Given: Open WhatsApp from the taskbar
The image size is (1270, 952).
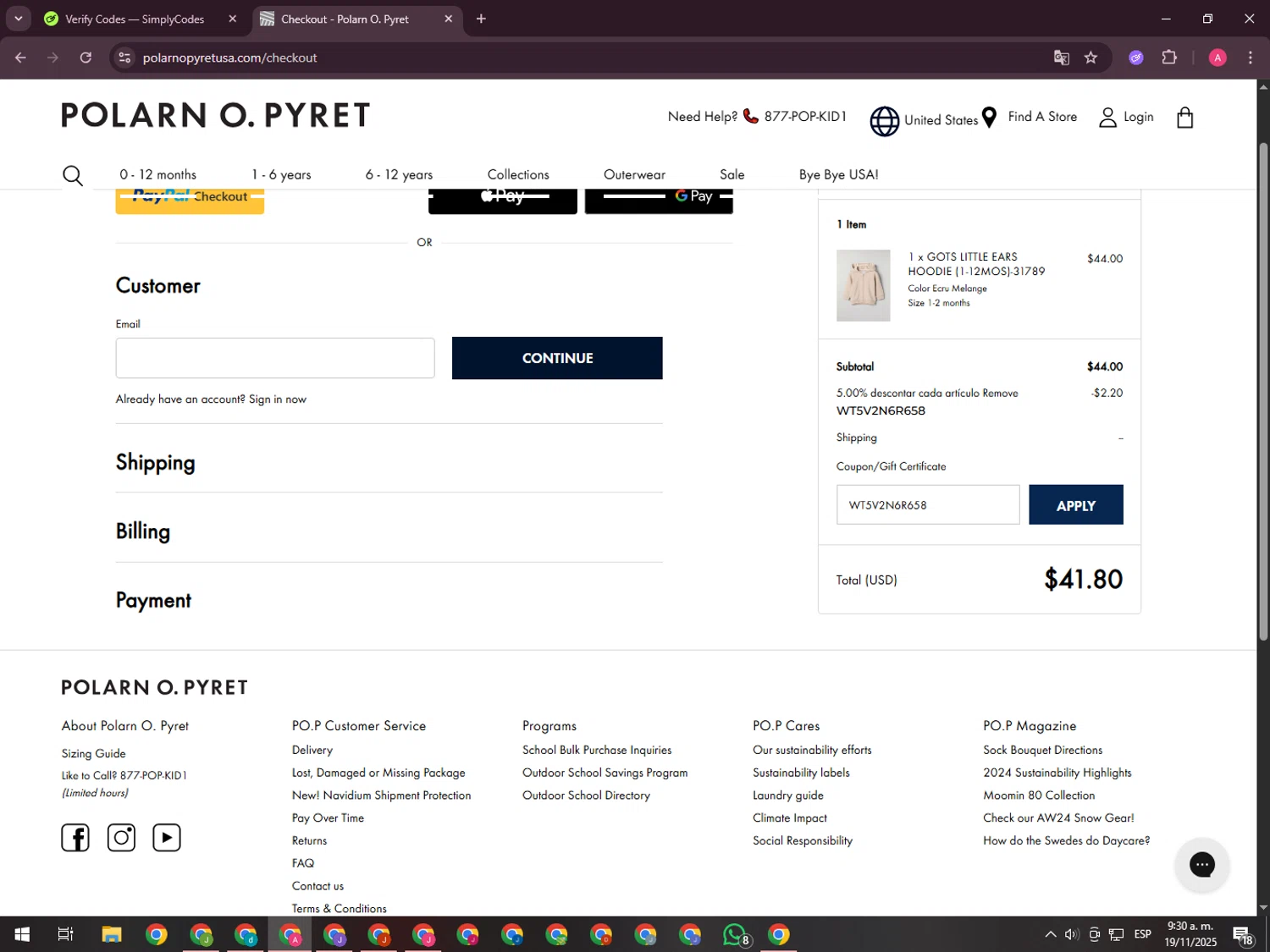Looking at the screenshot, I should [x=735, y=934].
